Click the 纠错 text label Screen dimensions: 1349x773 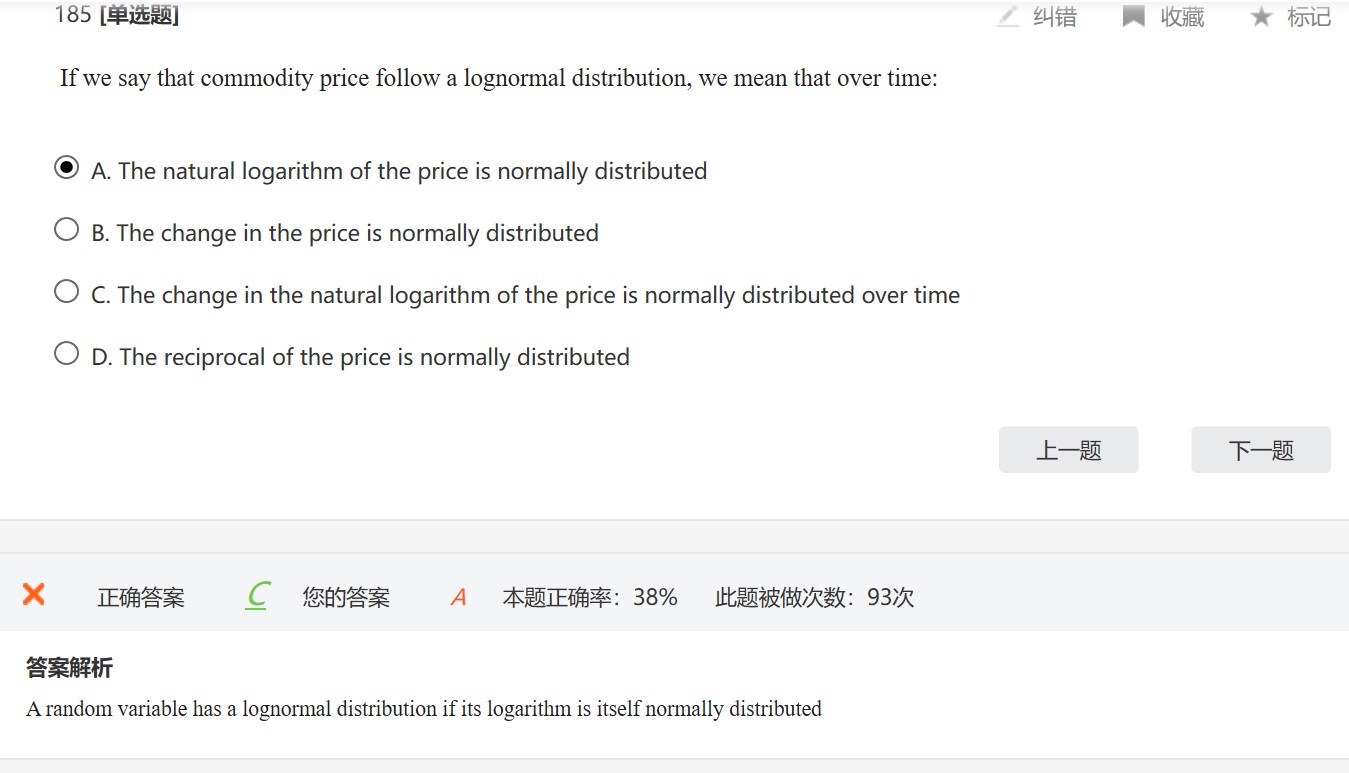coord(1054,17)
